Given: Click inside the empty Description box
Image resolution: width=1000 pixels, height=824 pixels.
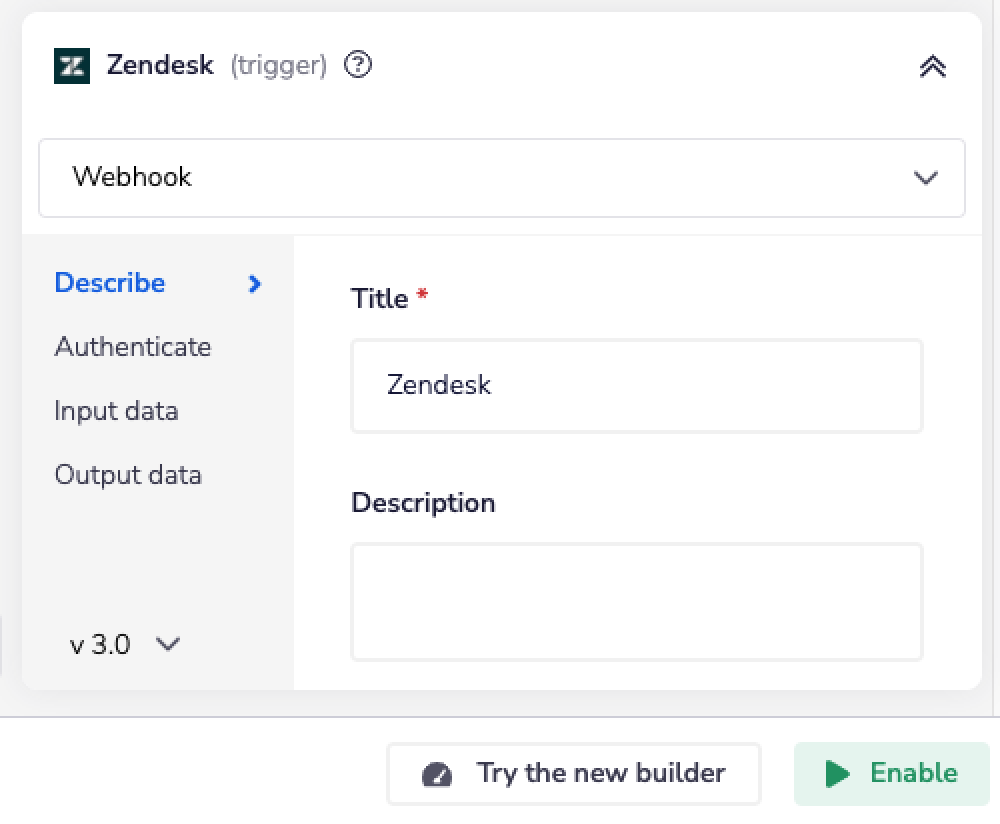Looking at the screenshot, I should point(637,601).
